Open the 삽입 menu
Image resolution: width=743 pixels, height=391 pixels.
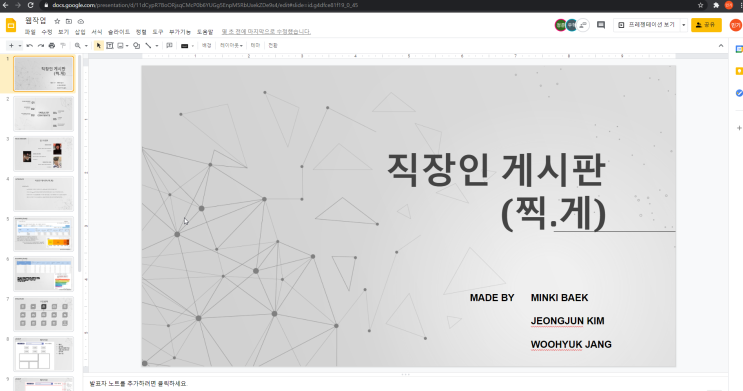click(x=80, y=32)
